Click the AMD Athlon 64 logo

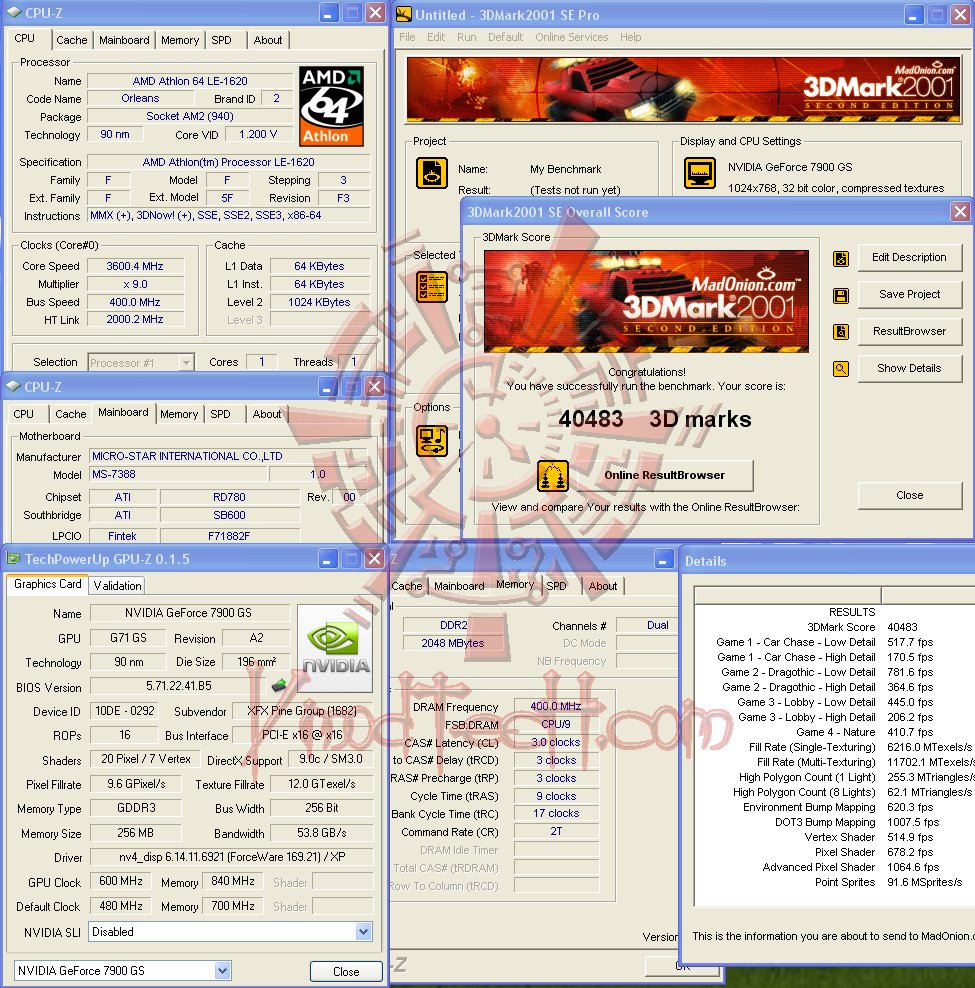331,106
